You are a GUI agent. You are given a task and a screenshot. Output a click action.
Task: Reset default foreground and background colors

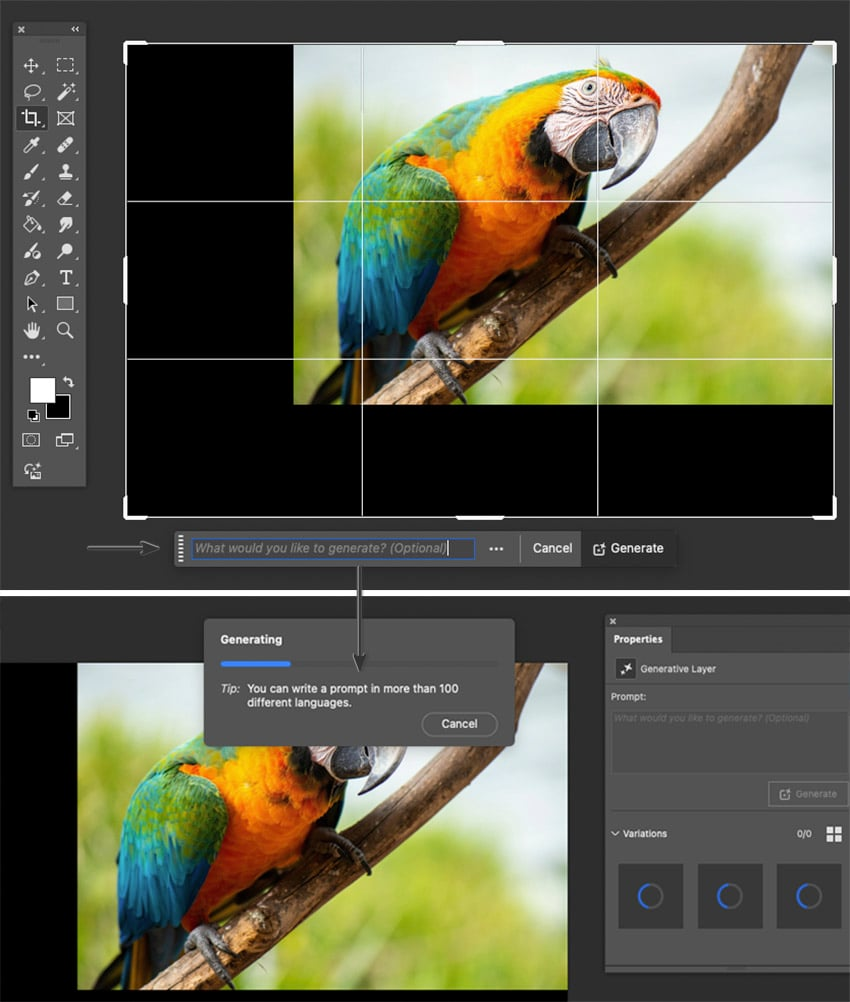pos(33,415)
